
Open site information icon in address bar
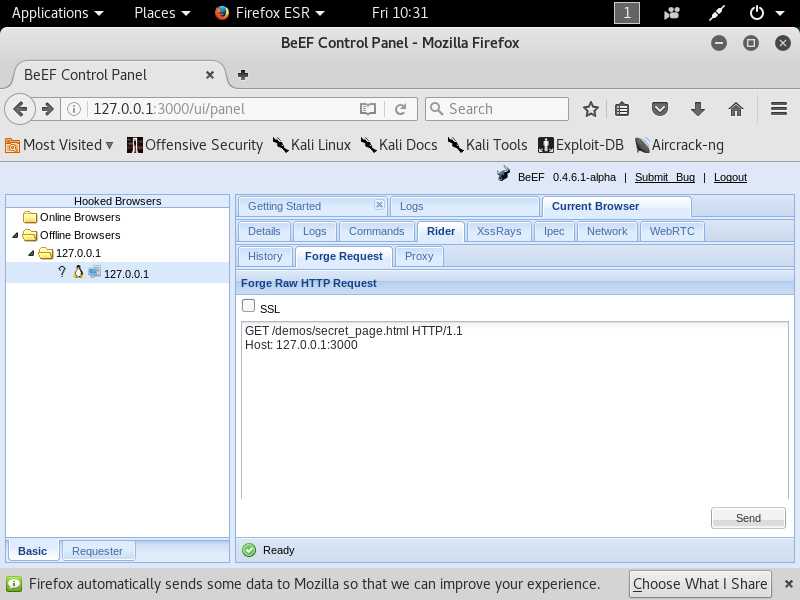tap(73, 109)
